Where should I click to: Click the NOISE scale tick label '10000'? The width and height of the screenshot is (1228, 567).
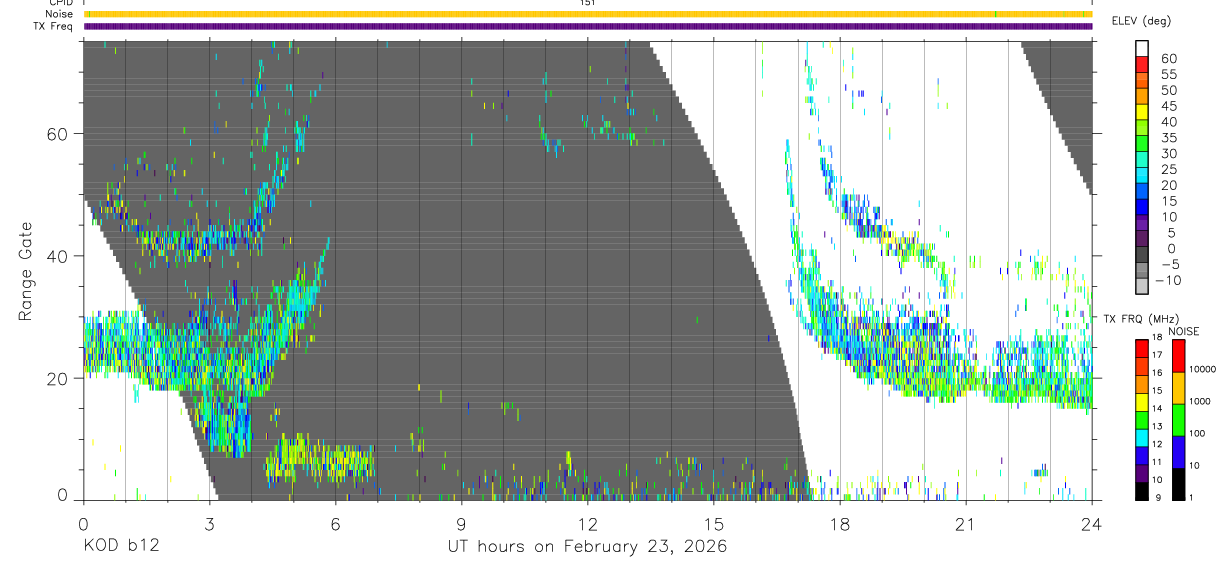click(1202, 370)
